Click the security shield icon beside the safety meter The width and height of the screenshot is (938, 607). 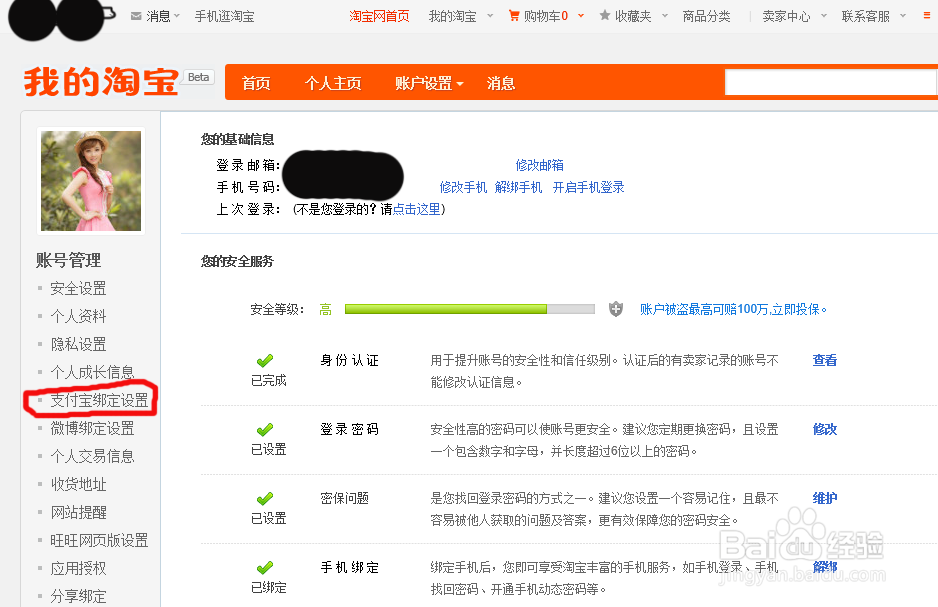[614, 309]
